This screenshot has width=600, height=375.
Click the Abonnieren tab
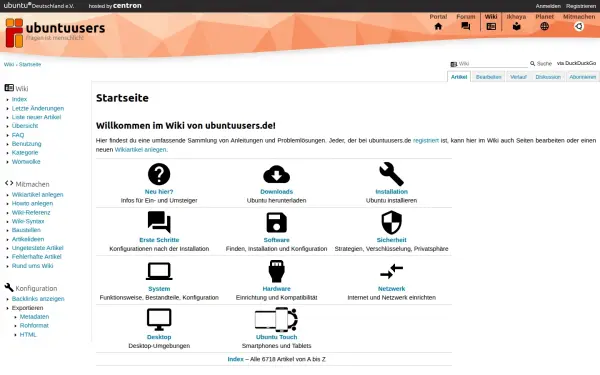582,77
